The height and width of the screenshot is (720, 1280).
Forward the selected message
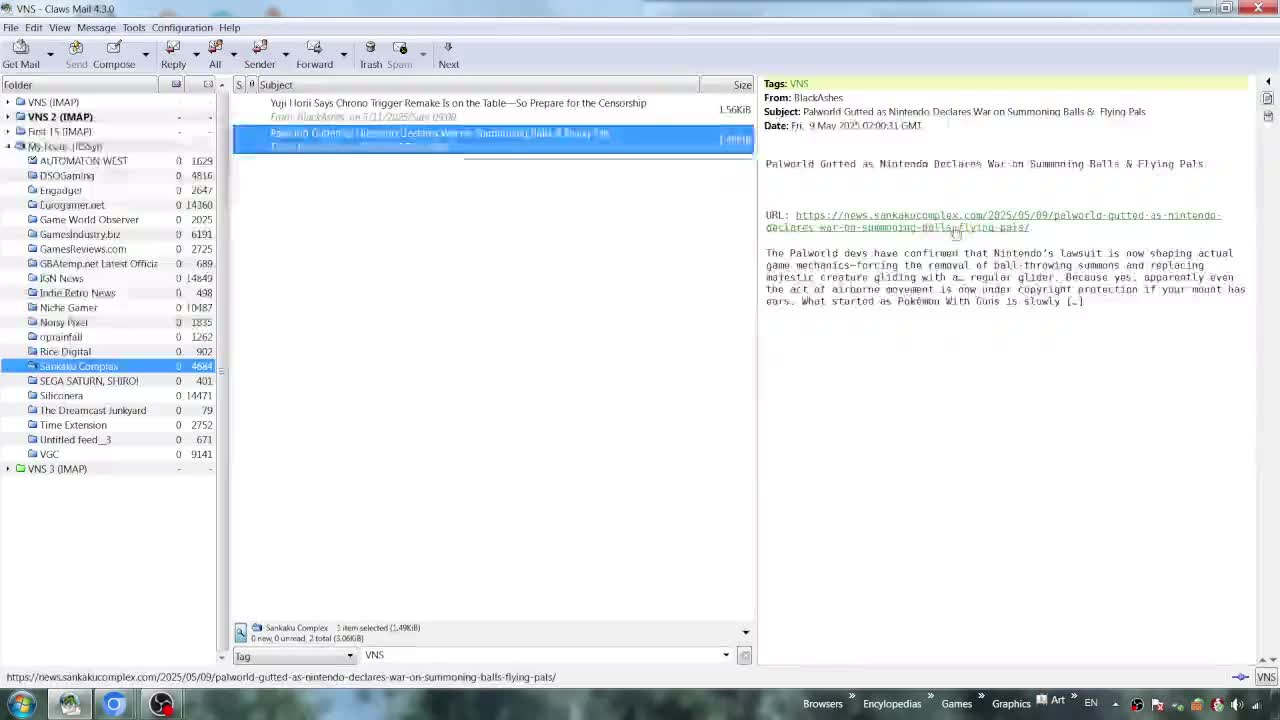pos(314,54)
